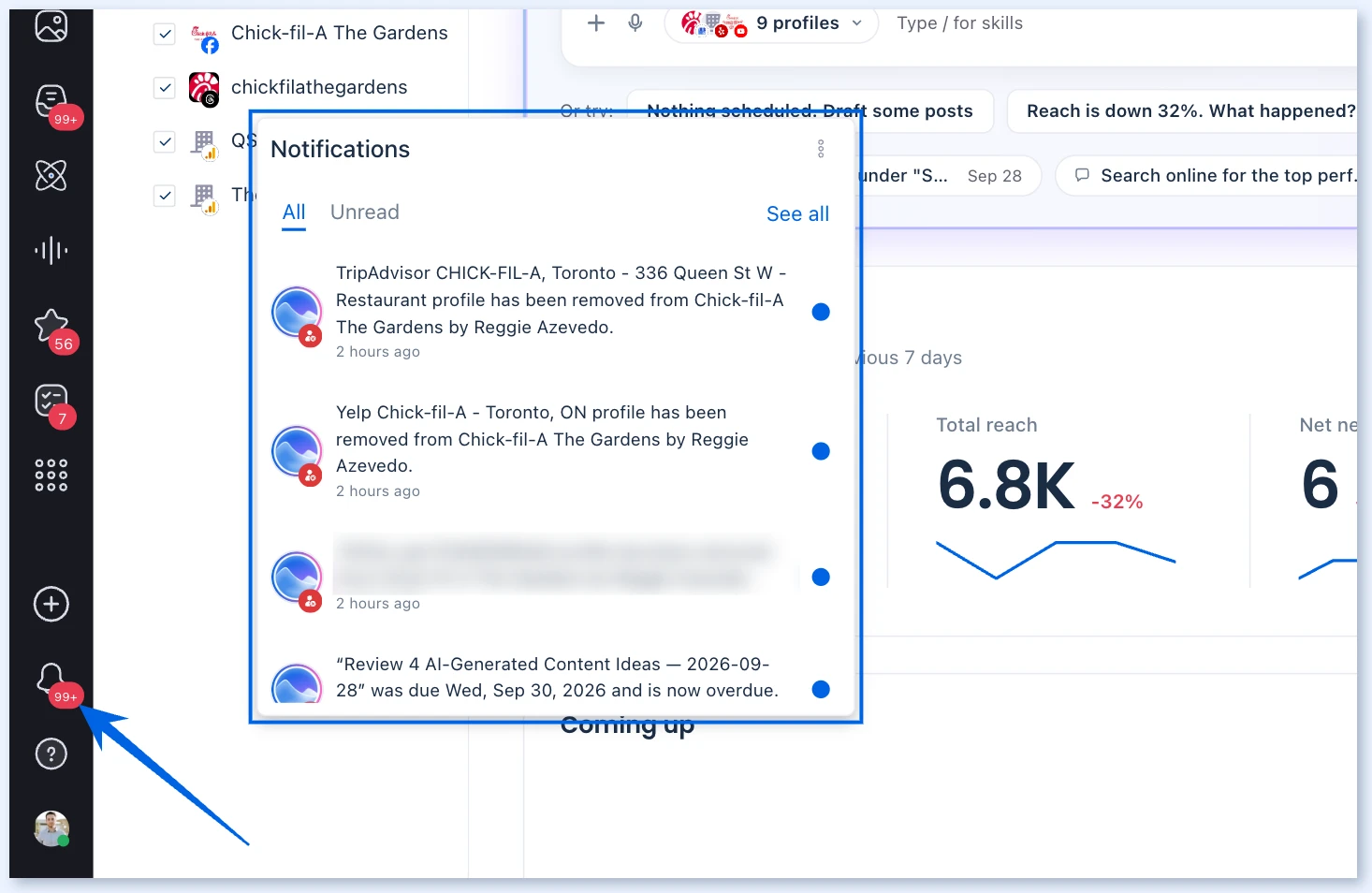Image resolution: width=1372 pixels, height=893 pixels.
Task: Mark the TripAdvisor notification's blue unread dot
Action: 821,312
